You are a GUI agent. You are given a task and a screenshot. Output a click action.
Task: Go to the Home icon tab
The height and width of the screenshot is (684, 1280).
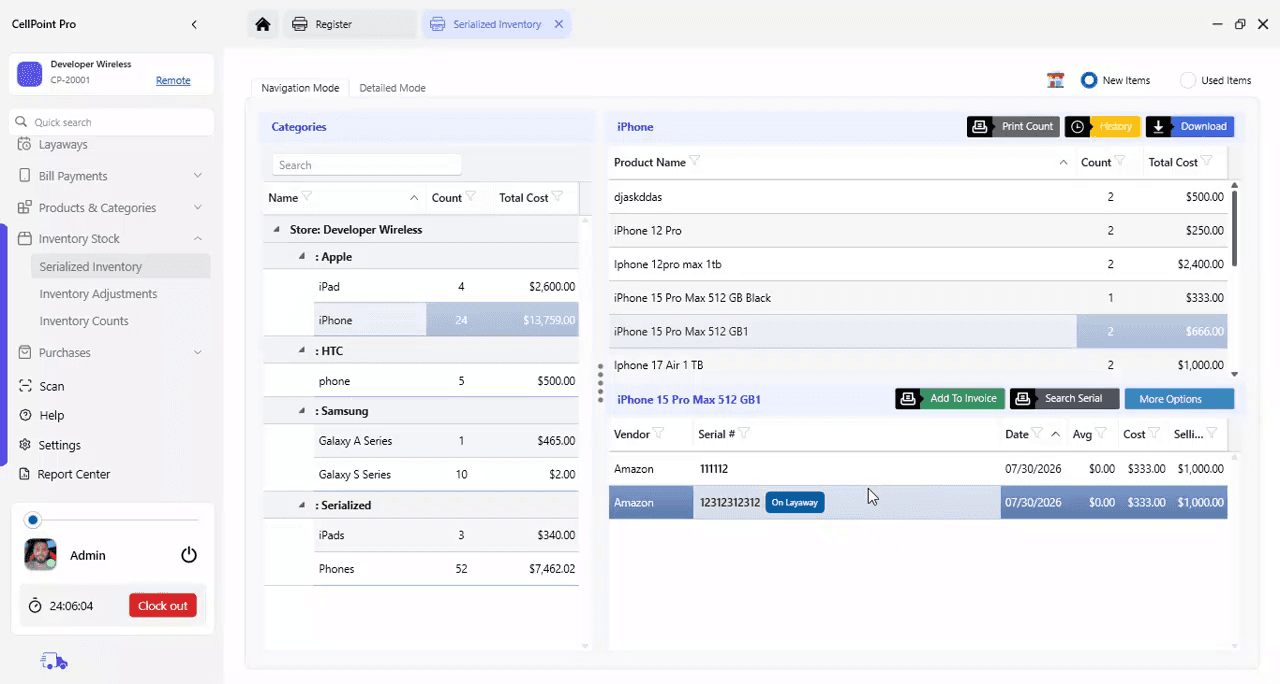point(262,24)
